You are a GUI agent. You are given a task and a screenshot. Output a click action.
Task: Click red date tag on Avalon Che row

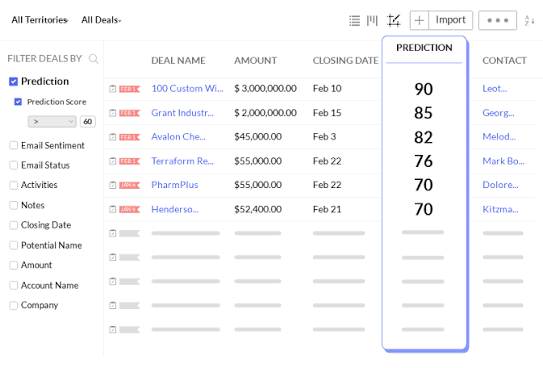click(130, 137)
